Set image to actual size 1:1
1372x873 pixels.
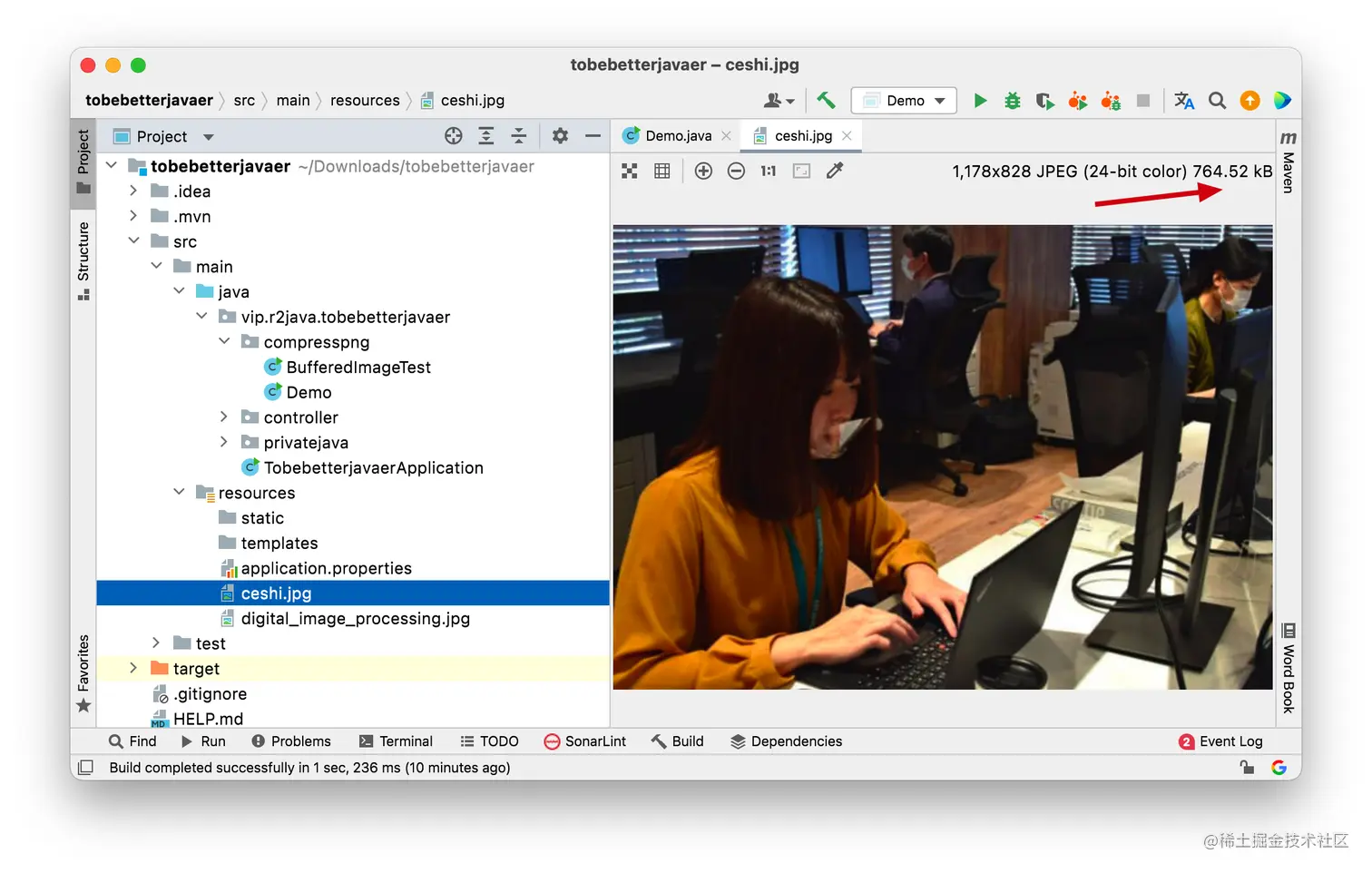click(x=769, y=171)
